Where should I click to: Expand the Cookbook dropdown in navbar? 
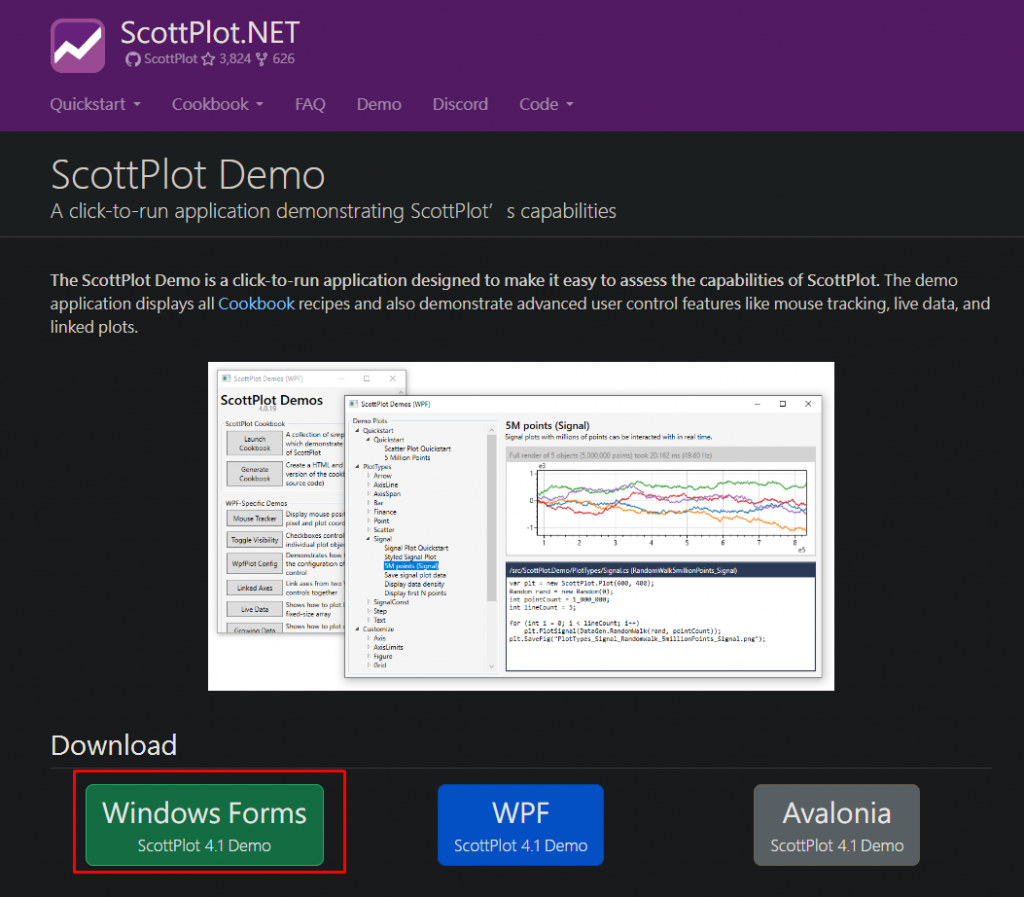pyautogui.click(x=217, y=104)
